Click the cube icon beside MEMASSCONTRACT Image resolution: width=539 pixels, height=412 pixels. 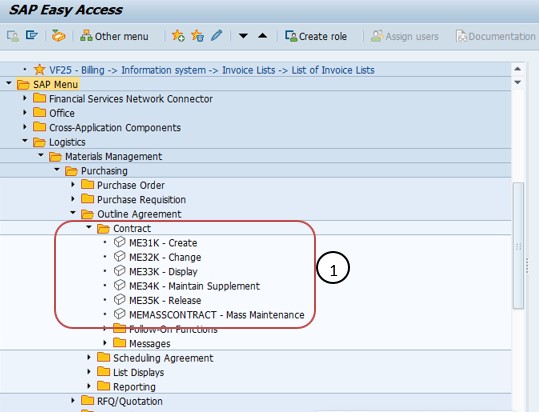[119, 314]
